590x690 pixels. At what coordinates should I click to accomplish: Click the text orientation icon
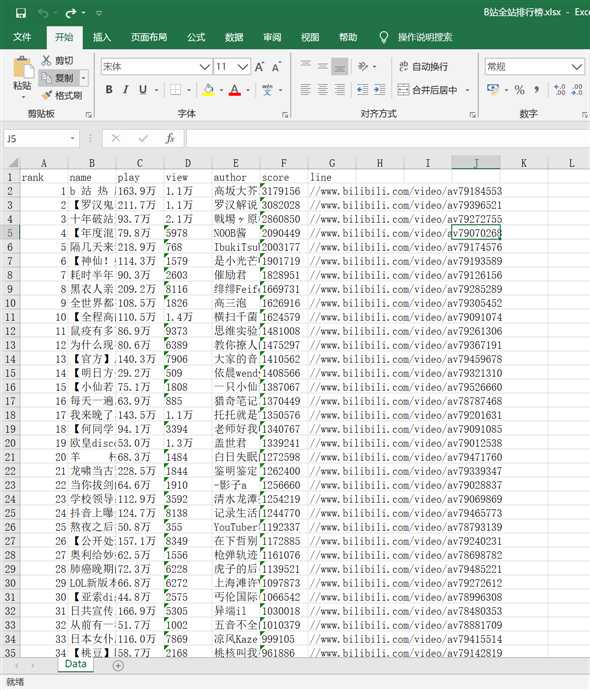[x=363, y=66]
